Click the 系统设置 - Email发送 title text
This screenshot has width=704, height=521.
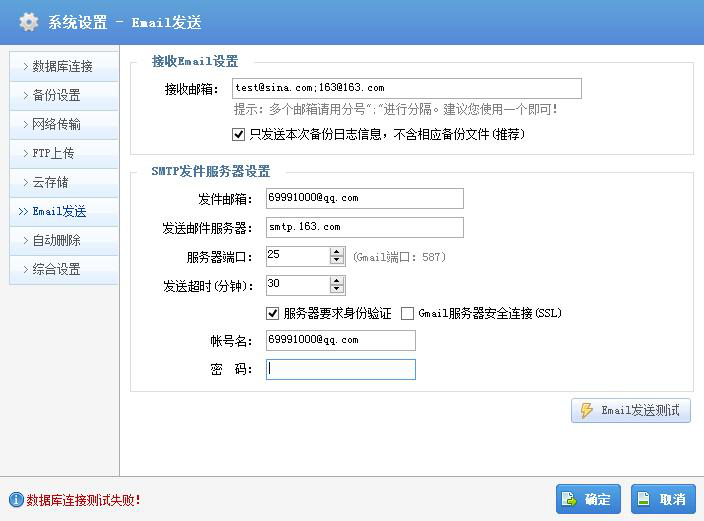pyautogui.click(x=125, y=22)
